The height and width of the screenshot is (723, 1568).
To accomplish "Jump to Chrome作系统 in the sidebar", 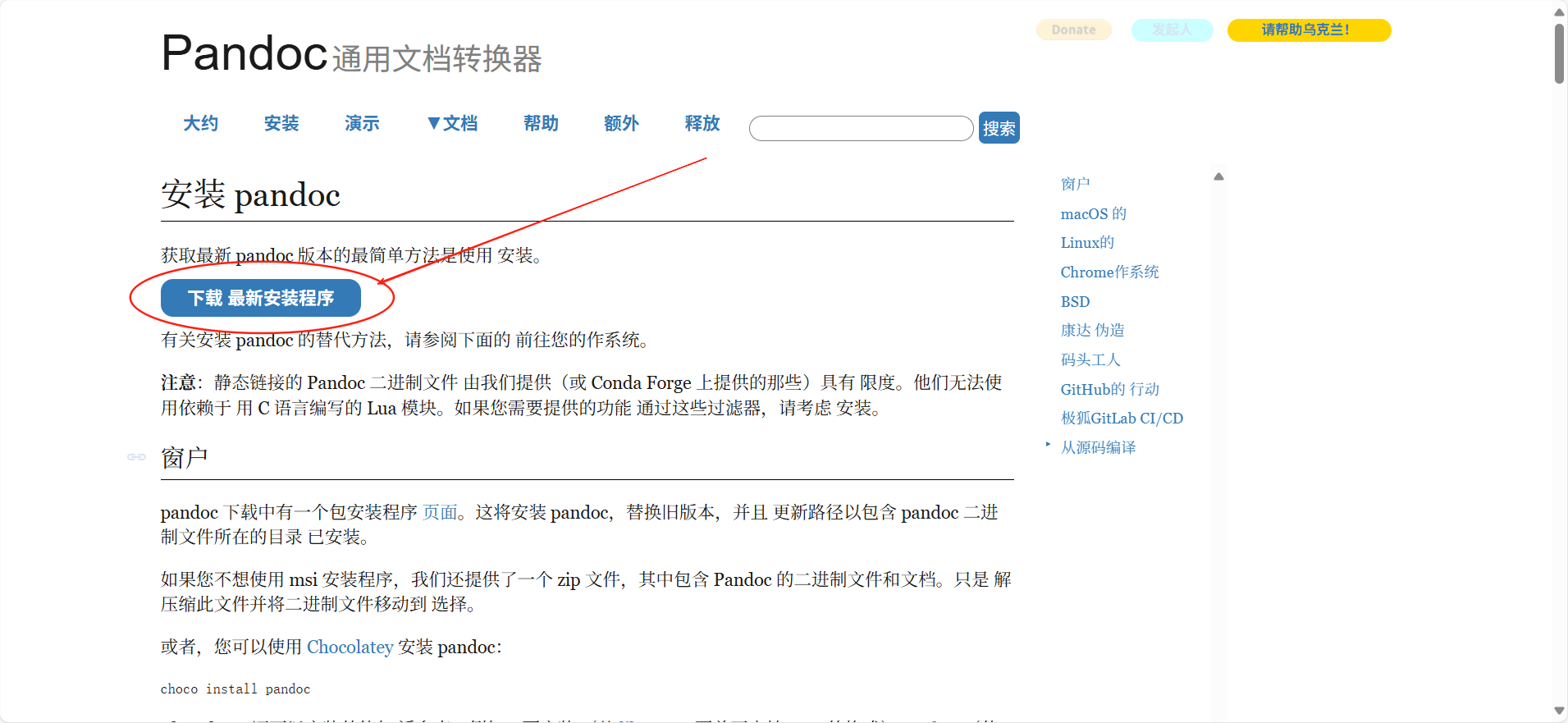I will point(1109,272).
